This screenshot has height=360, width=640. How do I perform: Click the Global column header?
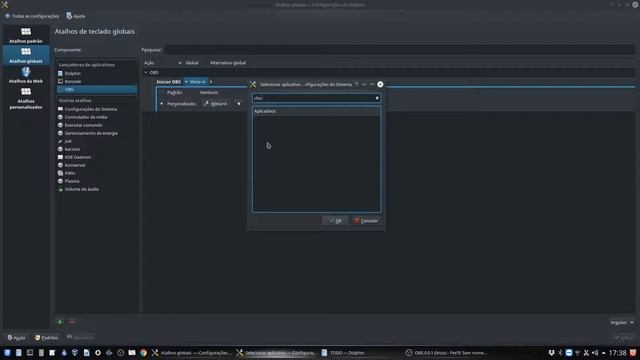pos(192,63)
